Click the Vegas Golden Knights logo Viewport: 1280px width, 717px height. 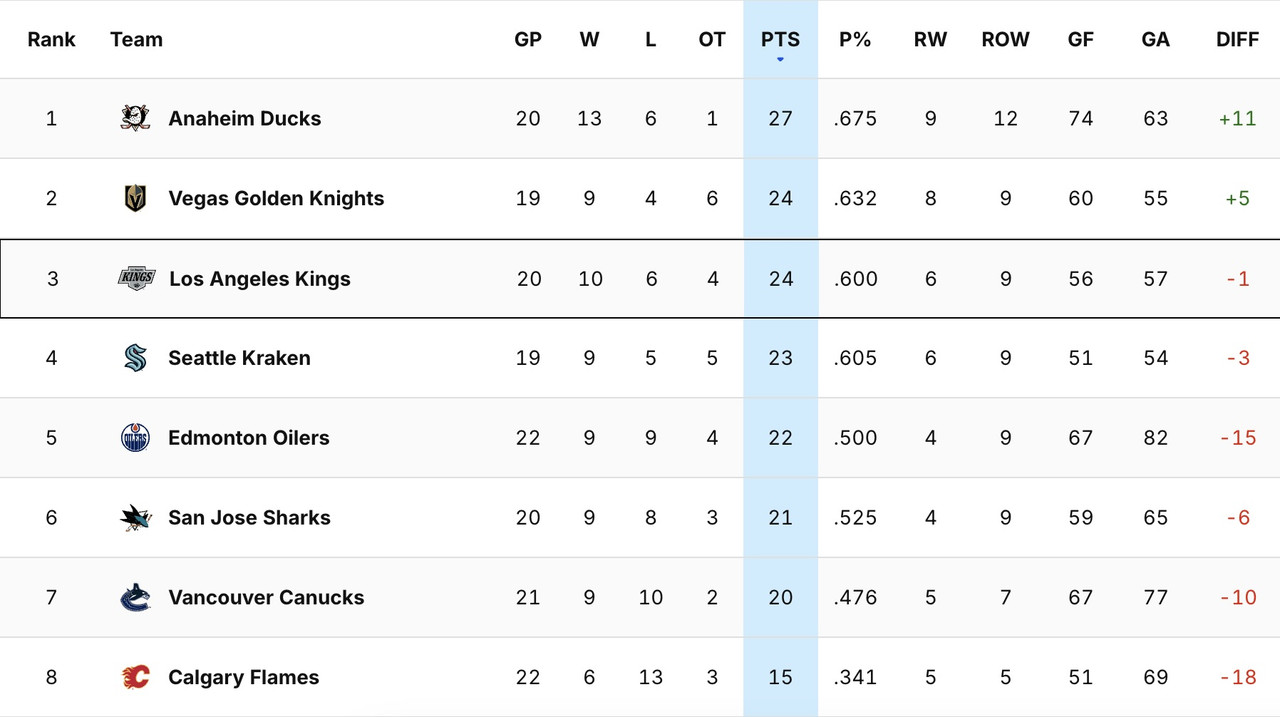133,198
